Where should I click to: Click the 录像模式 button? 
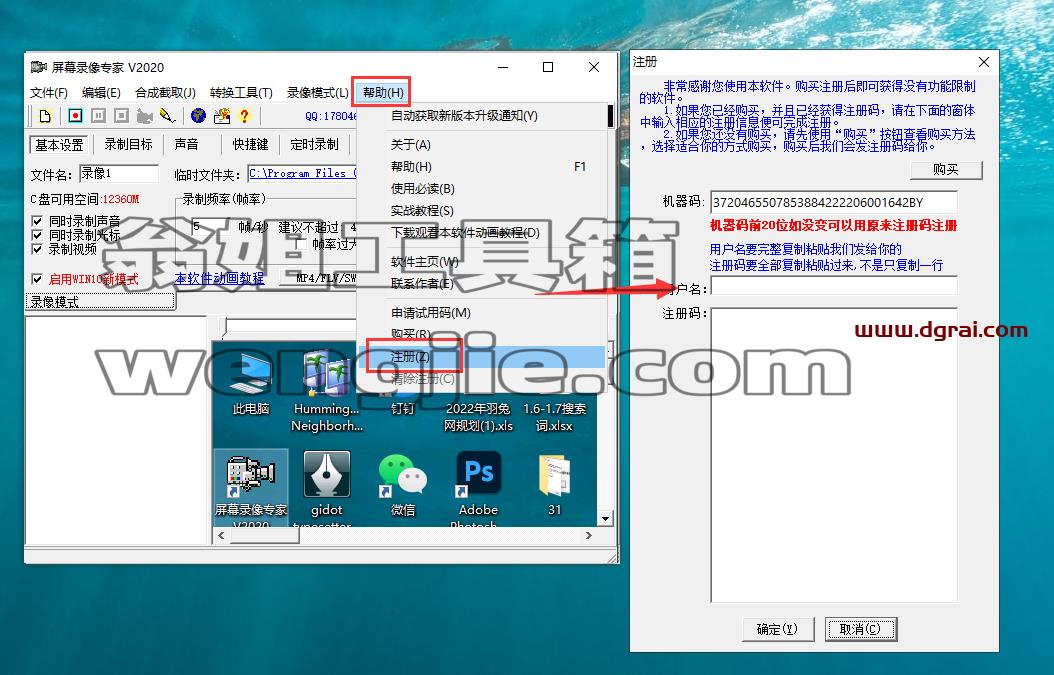[x=100, y=302]
